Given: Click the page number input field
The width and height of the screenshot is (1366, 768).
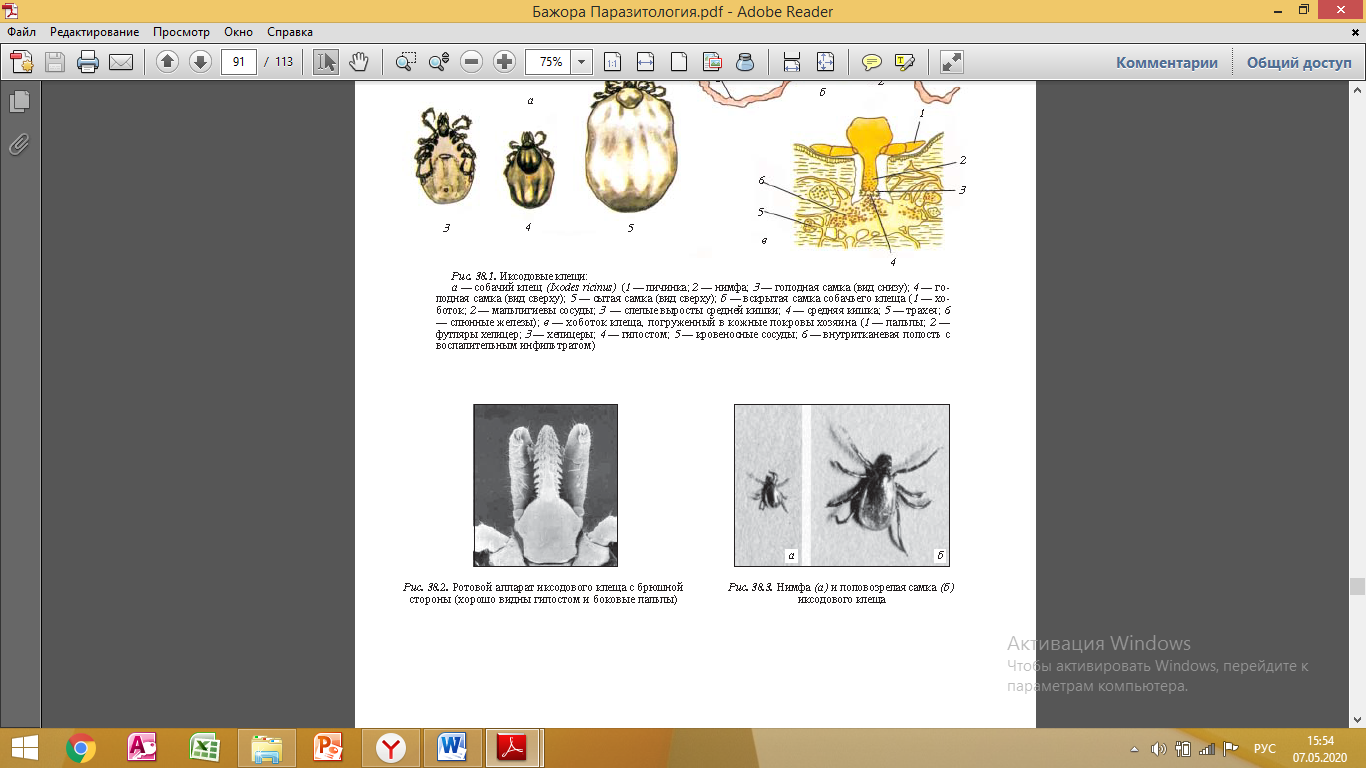Looking at the screenshot, I should 239,62.
